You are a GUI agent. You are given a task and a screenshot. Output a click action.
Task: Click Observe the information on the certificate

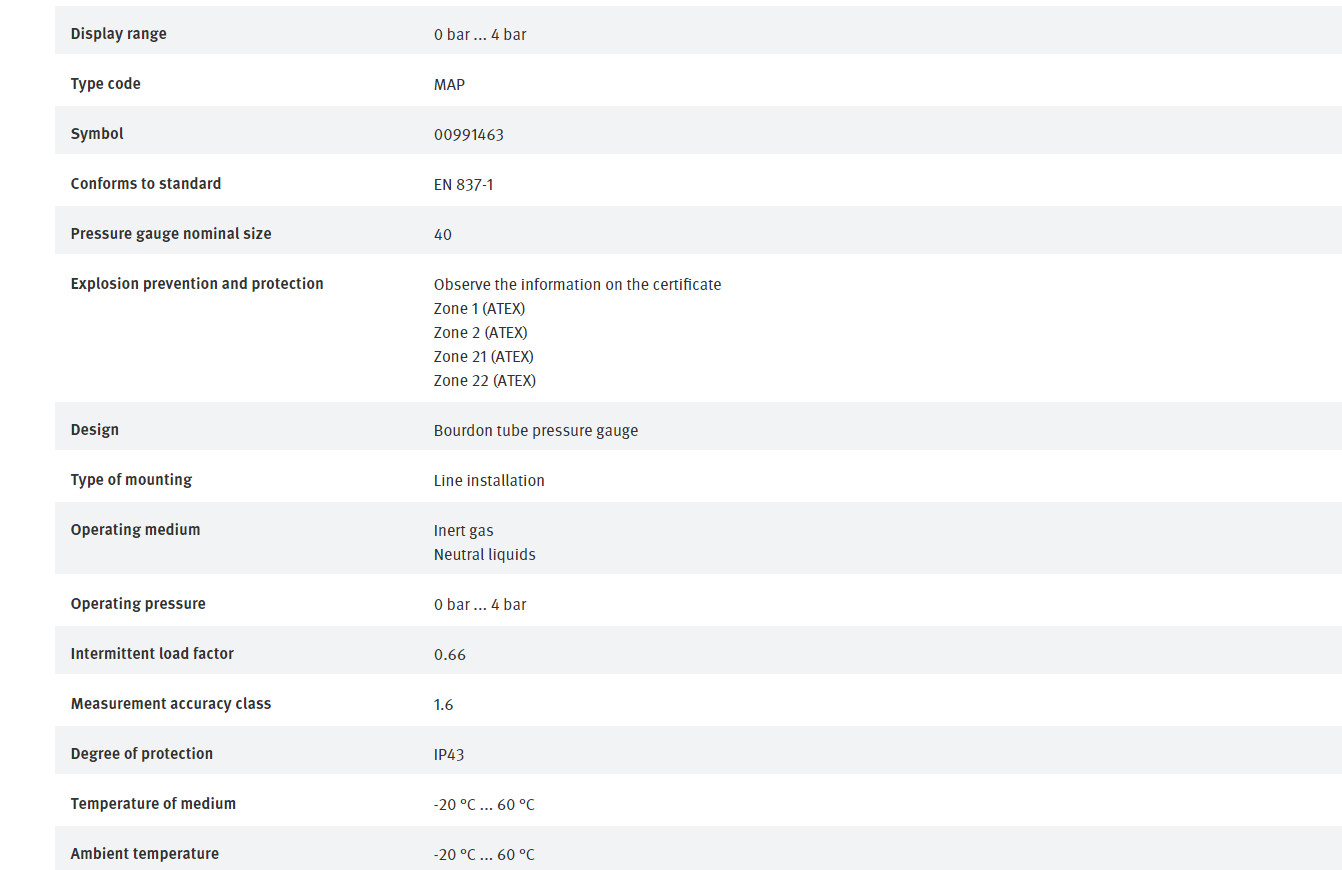[577, 285]
